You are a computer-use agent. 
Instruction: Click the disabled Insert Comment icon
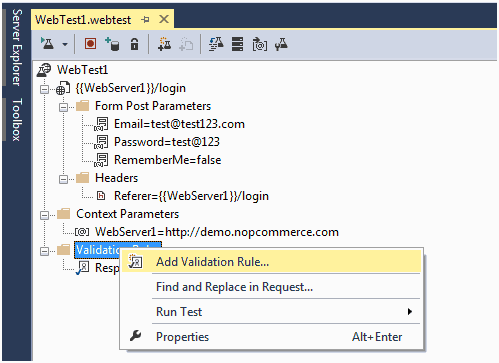(186, 44)
